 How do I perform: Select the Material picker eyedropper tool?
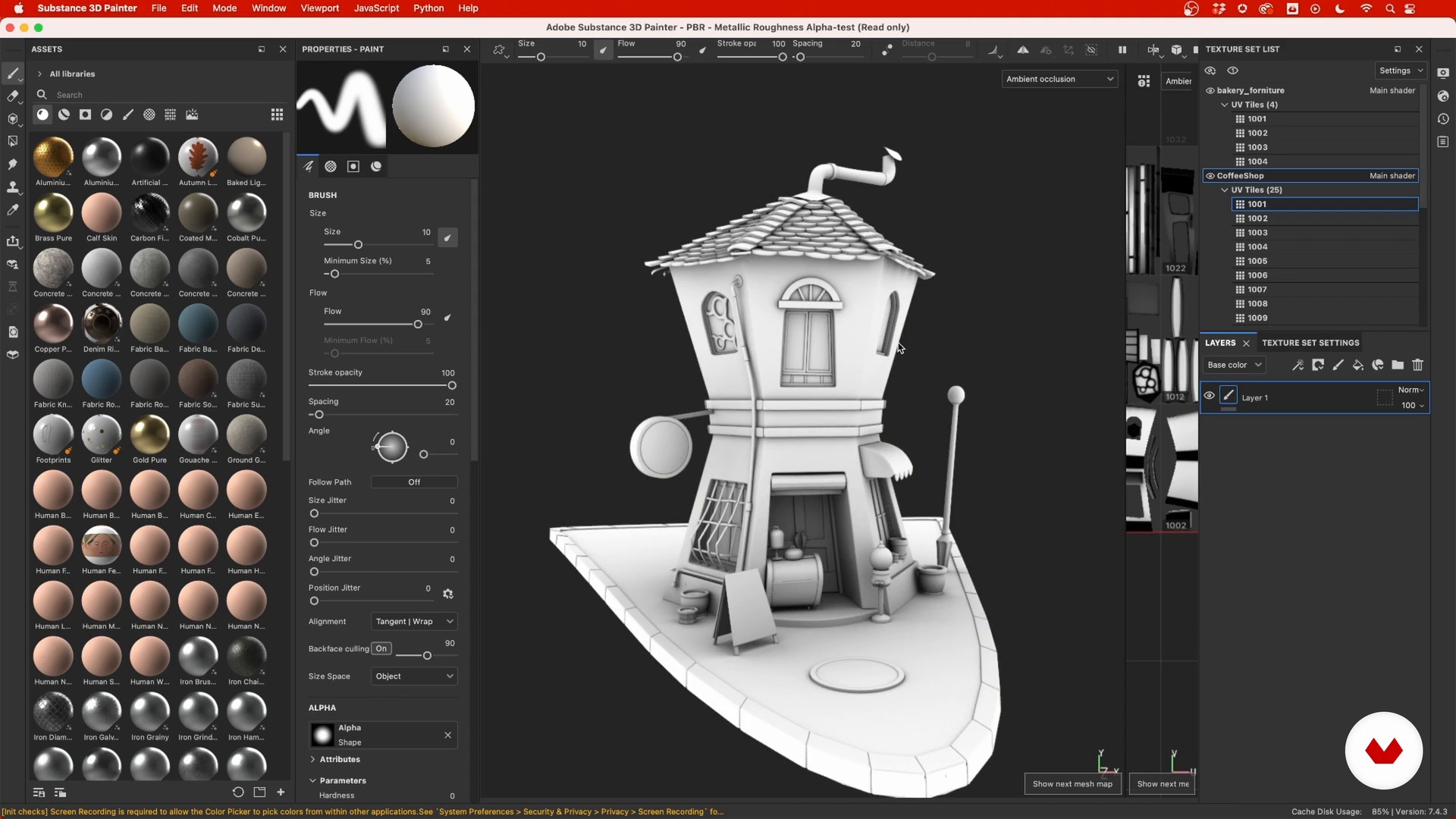(x=13, y=210)
